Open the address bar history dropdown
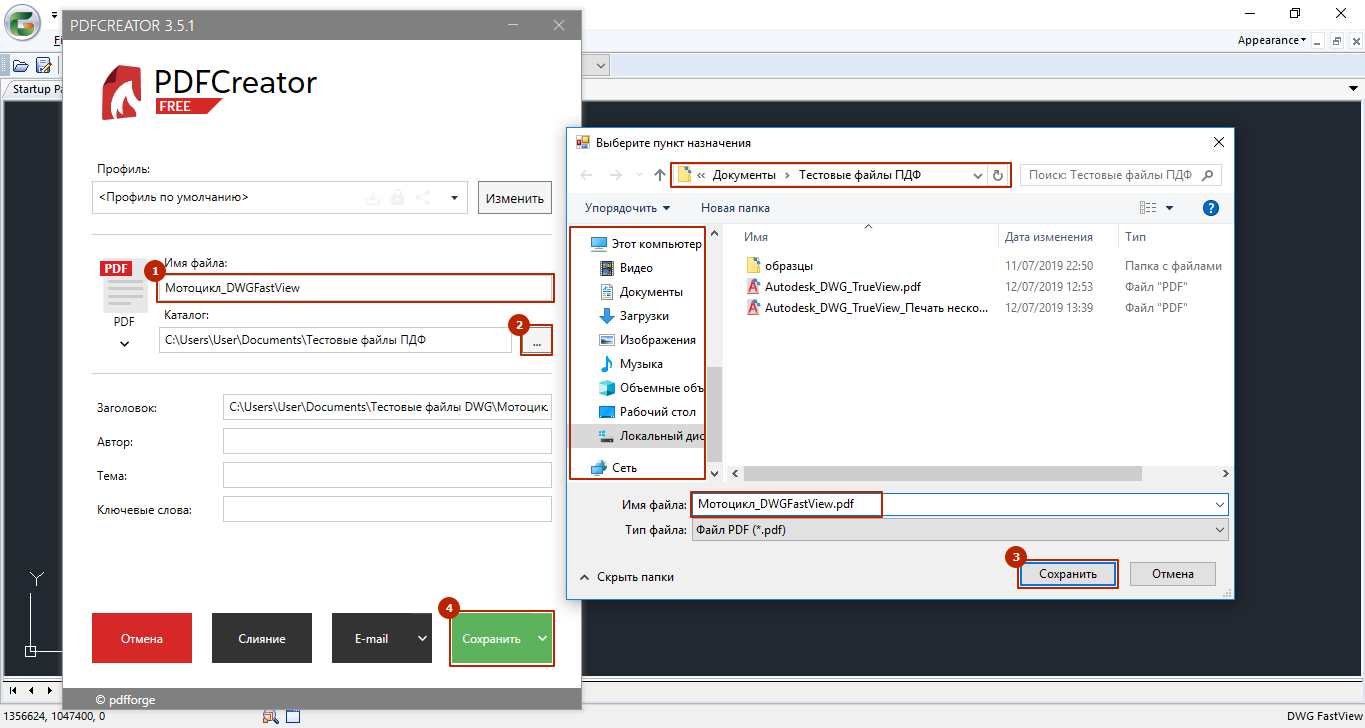This screenshot has width=1365, height=728. click(978, 175)
